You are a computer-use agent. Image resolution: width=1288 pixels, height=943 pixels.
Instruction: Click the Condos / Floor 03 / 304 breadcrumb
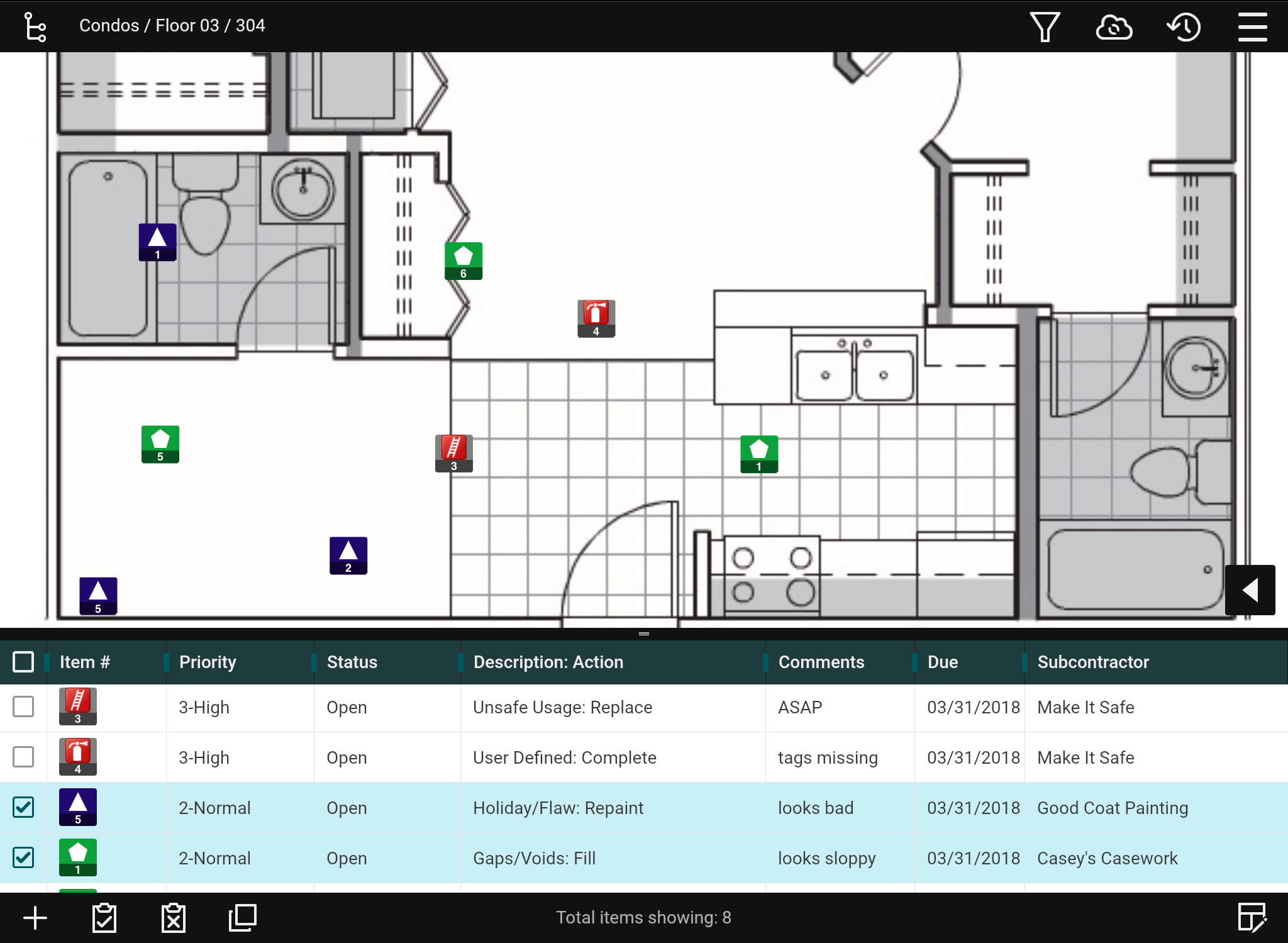pos(172,25)
